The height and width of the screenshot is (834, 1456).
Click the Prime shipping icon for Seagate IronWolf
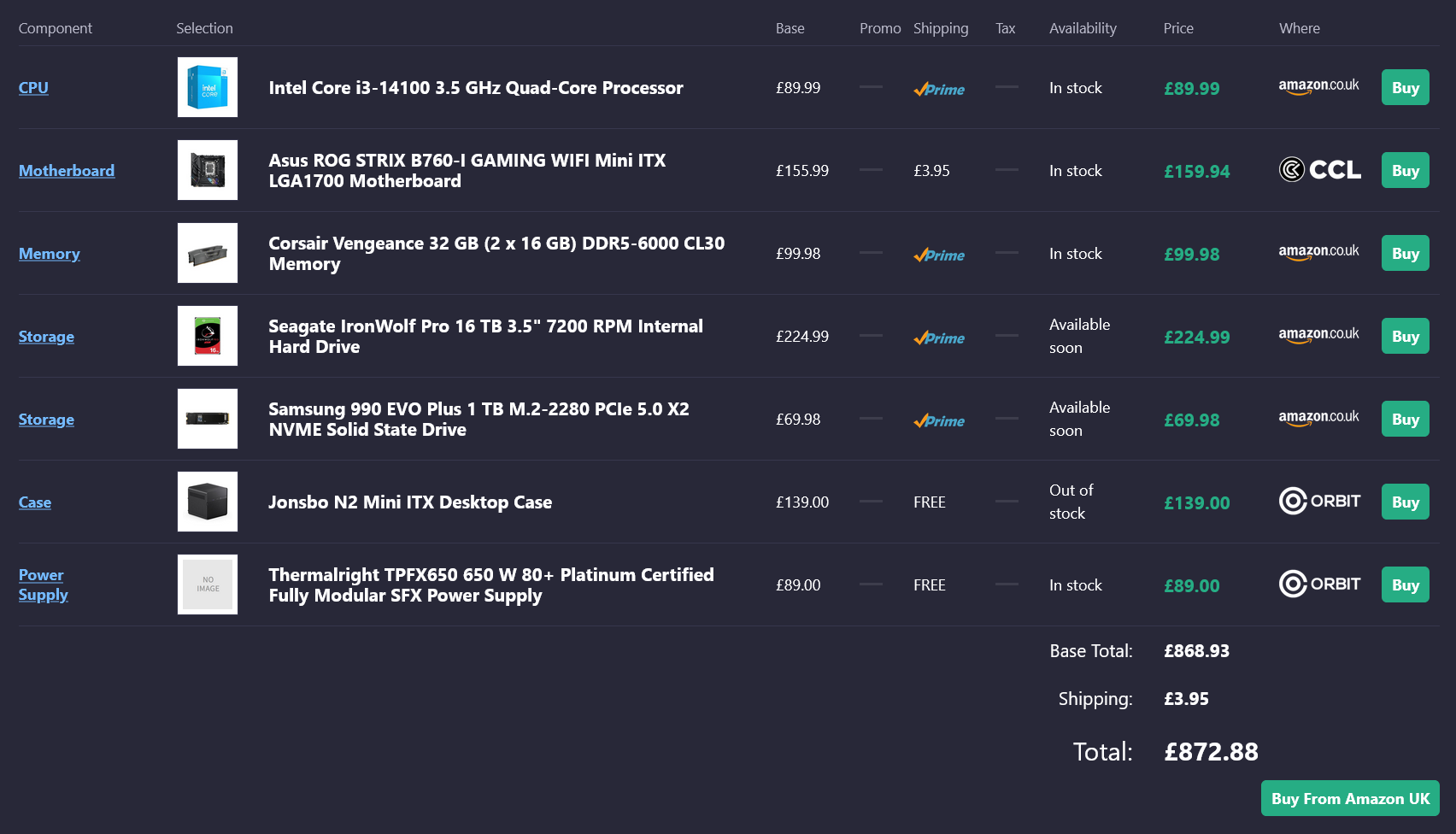pyautogui.click(x=939, y=338)
